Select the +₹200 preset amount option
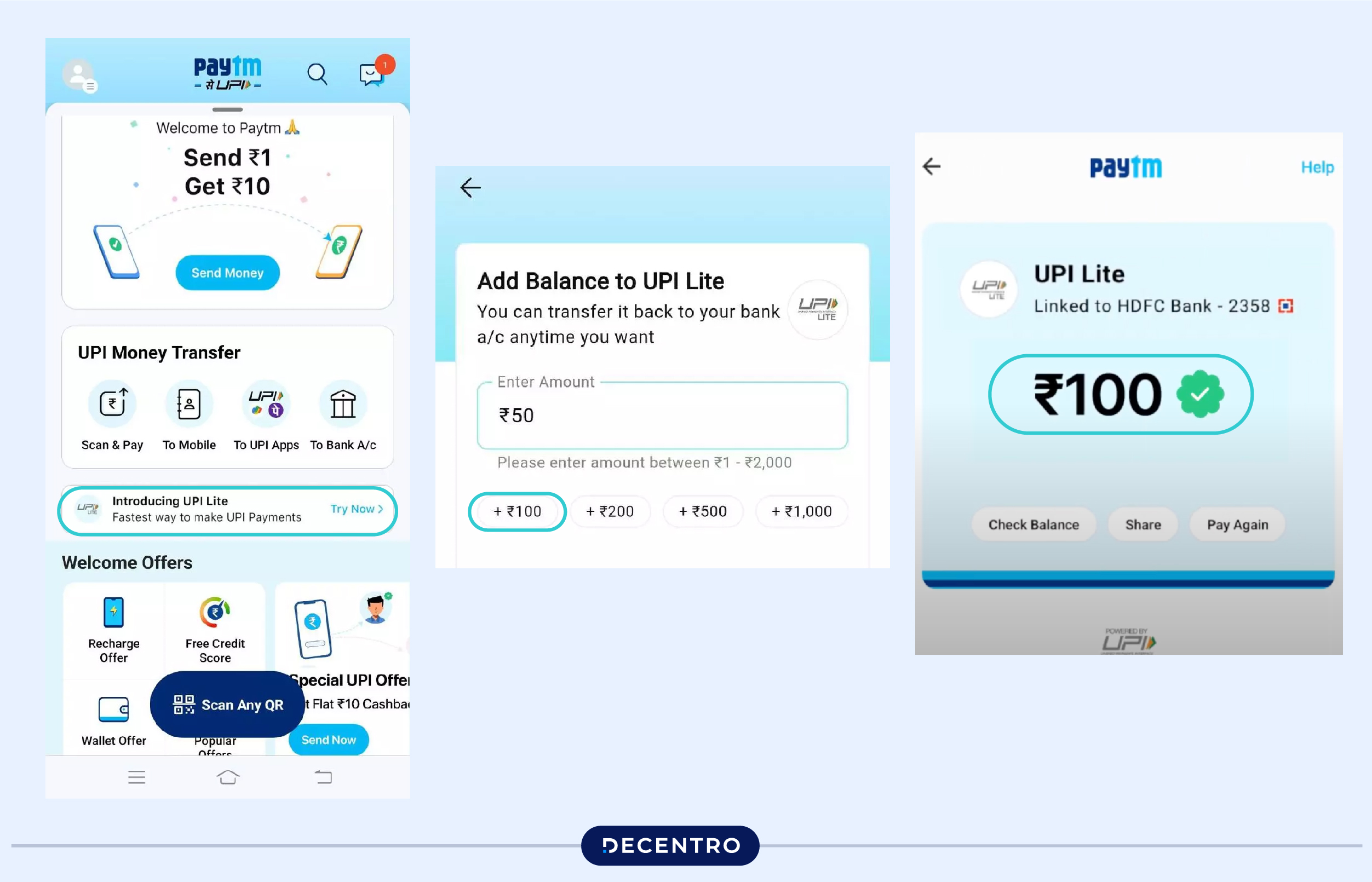This screenshot has width=1372, height=882. point(610,511)
